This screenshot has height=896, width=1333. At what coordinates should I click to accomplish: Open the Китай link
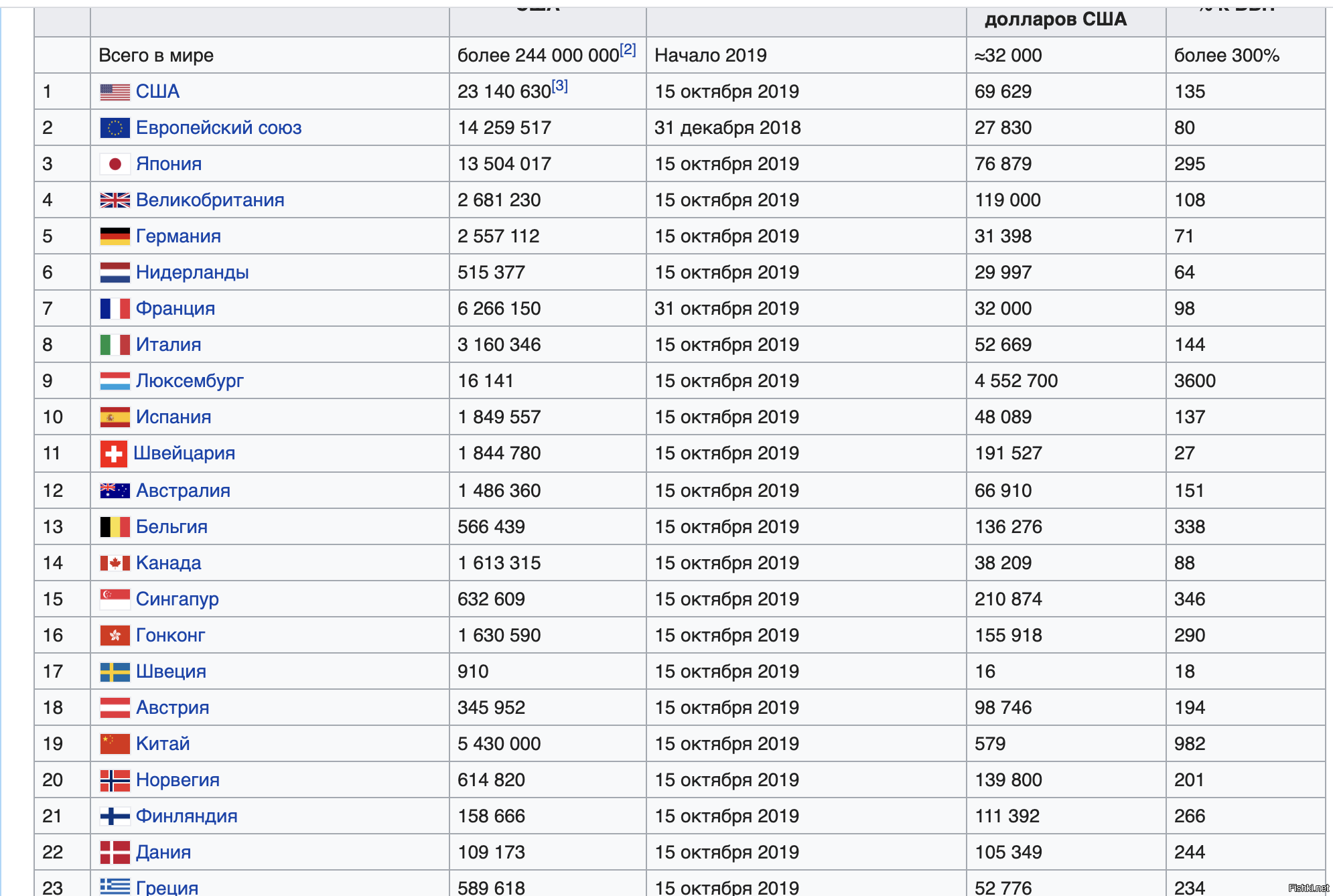pos(163,744)
